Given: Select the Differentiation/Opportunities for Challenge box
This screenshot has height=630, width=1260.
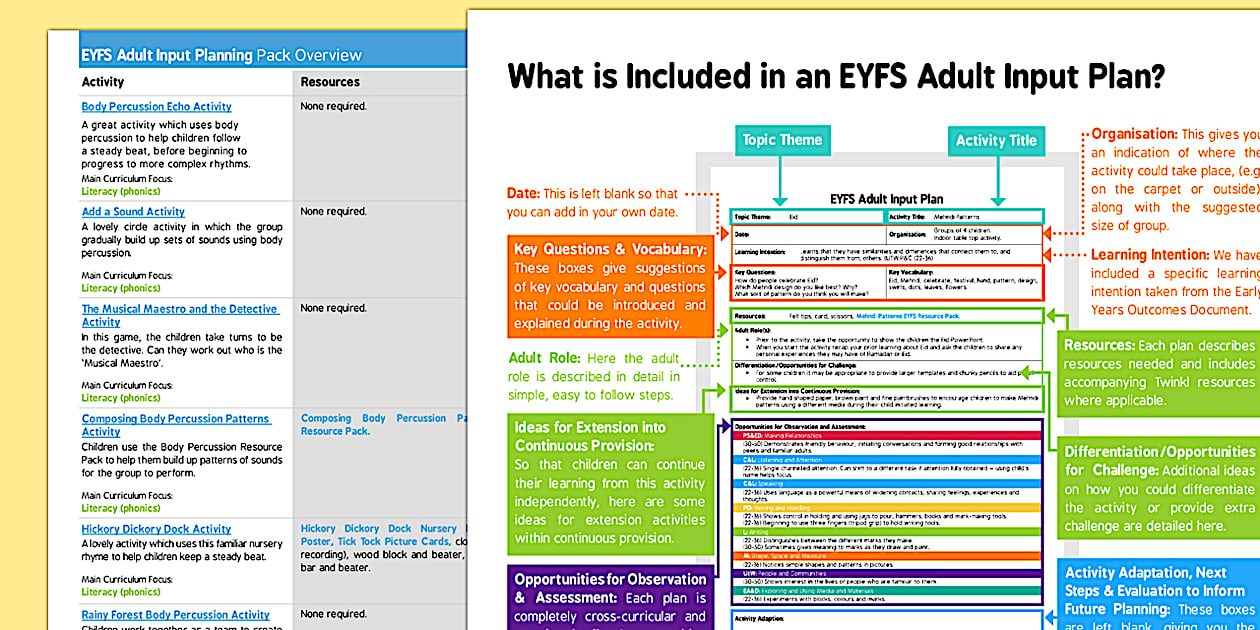Looking at the screenshot, I should 1157,489.
